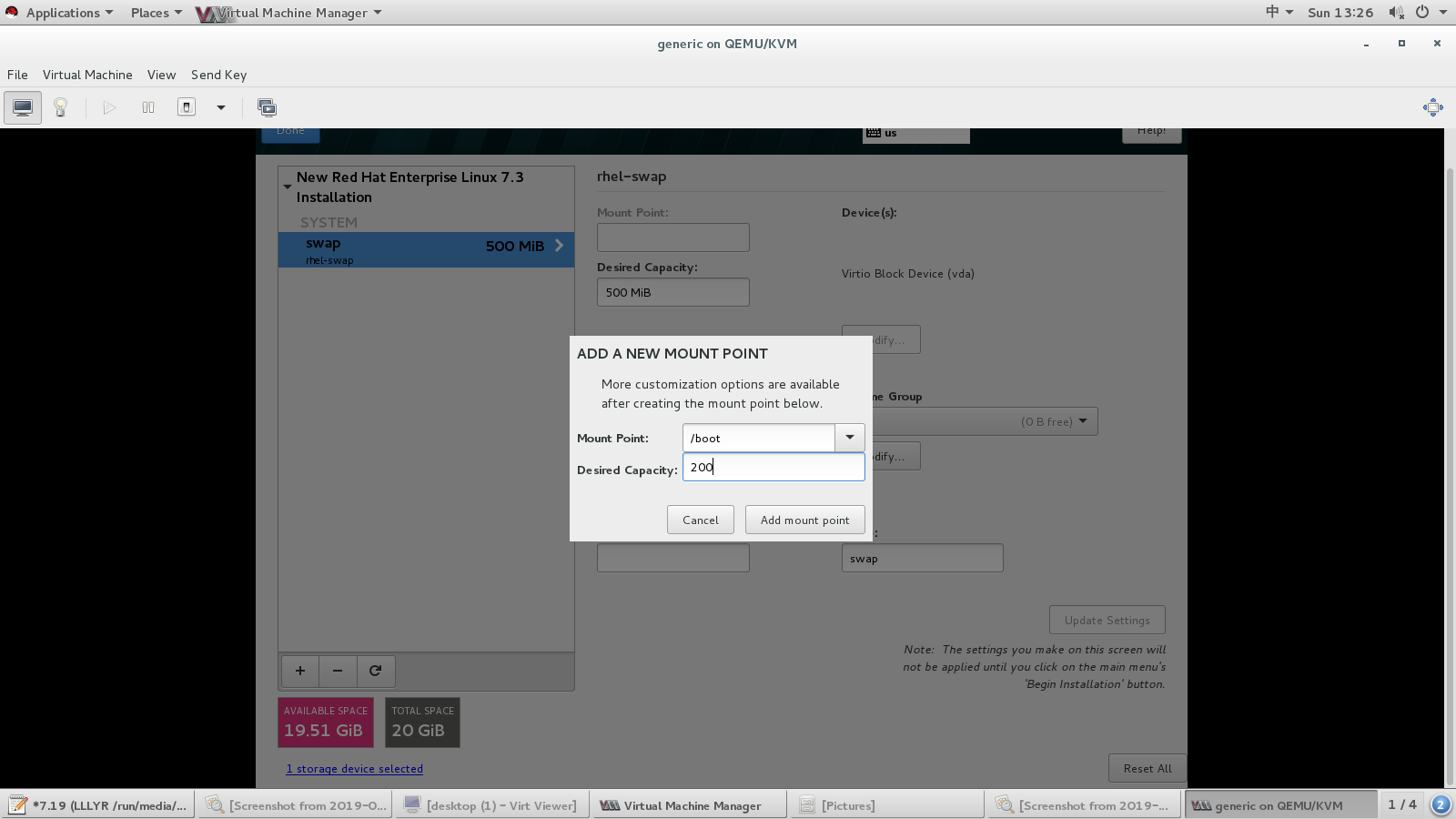The width and height of the screenshot is (1456, 819).
Task: Open the power menu icon
Action: pos(1422,12)
